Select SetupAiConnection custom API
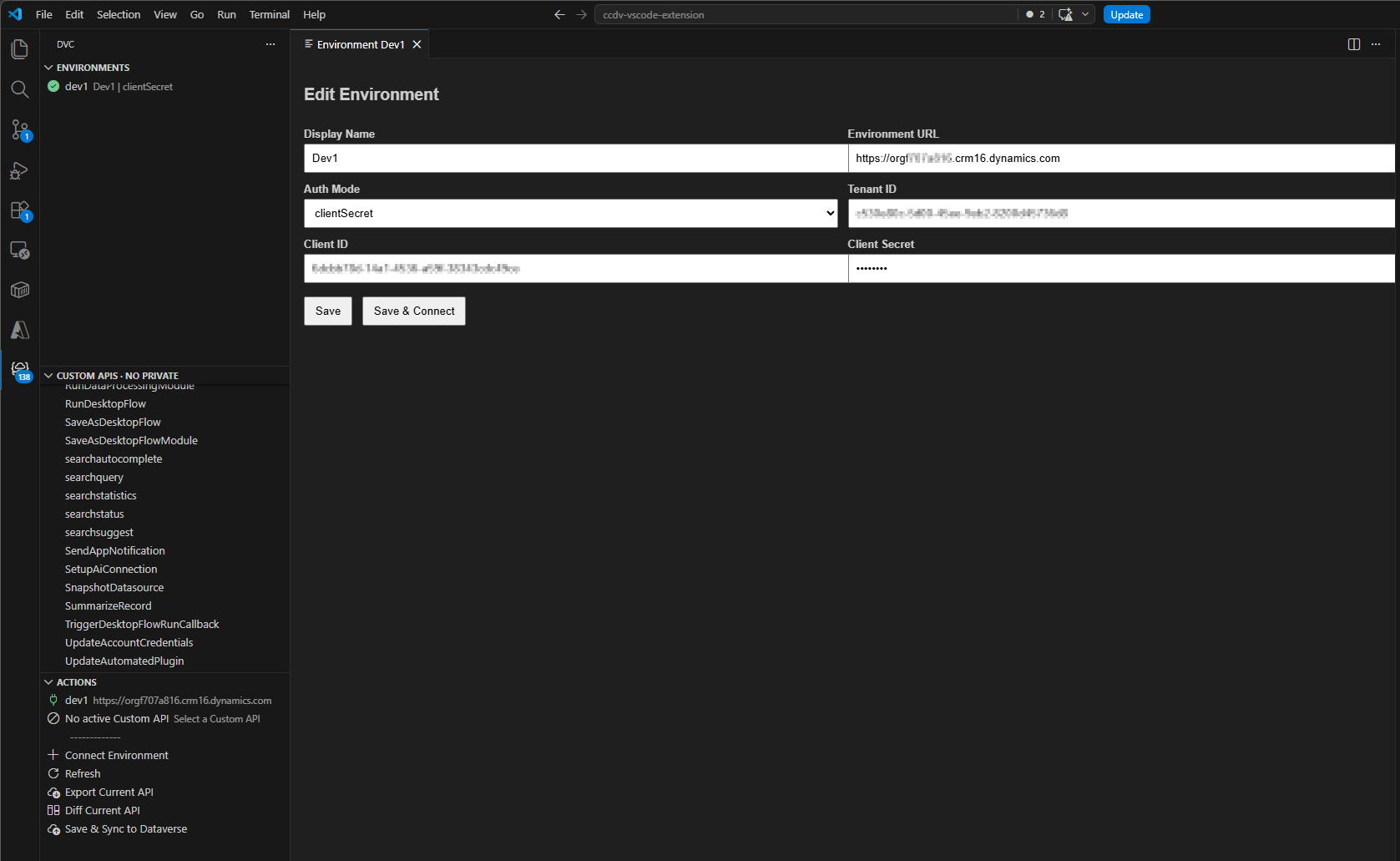 (x=111, y=569)
